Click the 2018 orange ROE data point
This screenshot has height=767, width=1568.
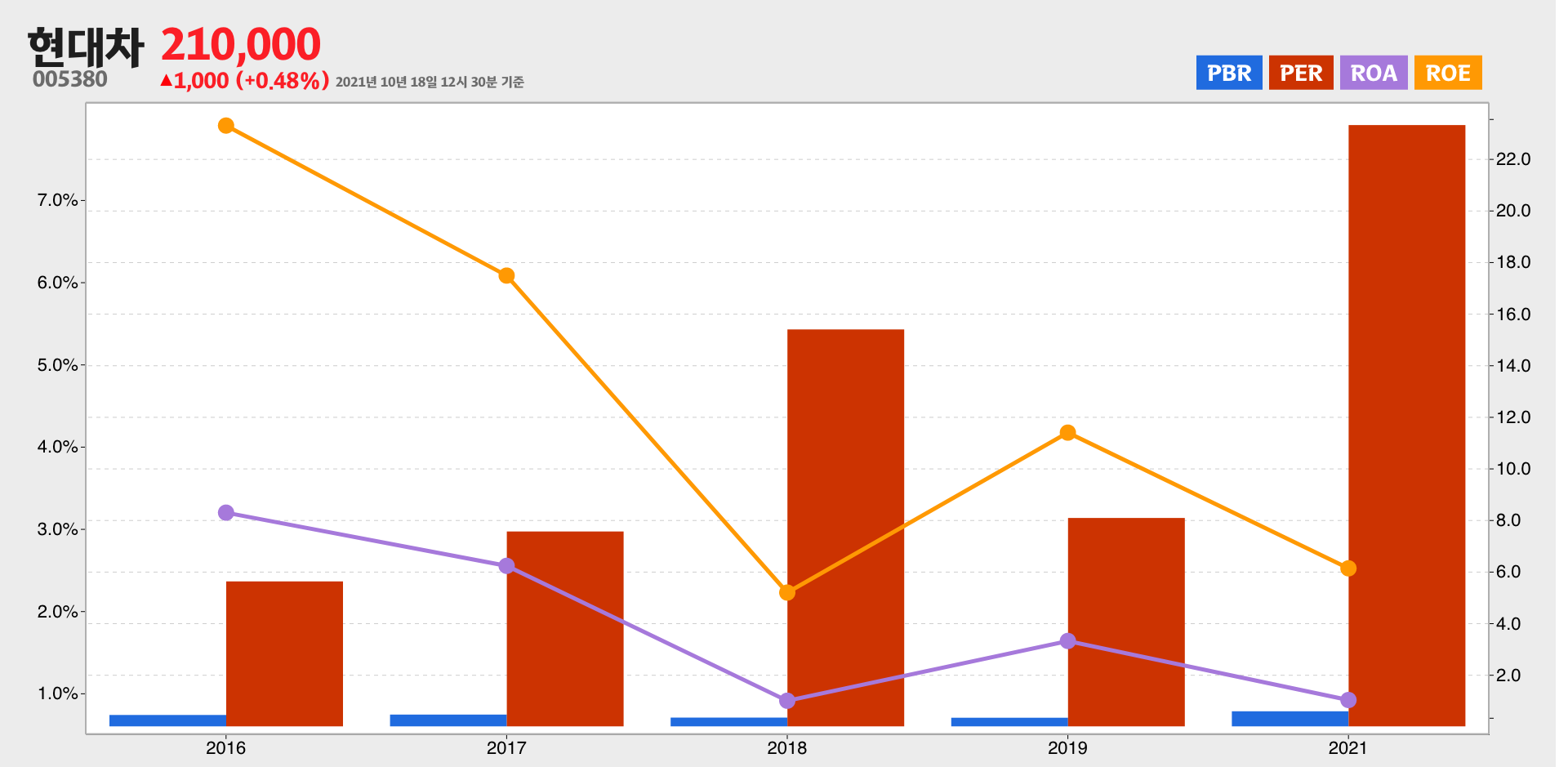[x=787, y=592]
